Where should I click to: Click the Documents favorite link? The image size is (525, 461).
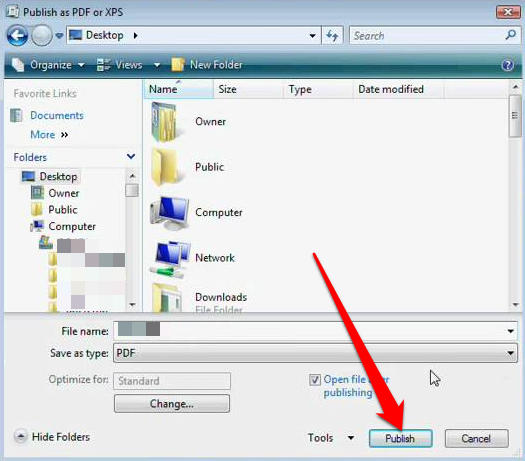pyautogui.click(x=57, y=116)
